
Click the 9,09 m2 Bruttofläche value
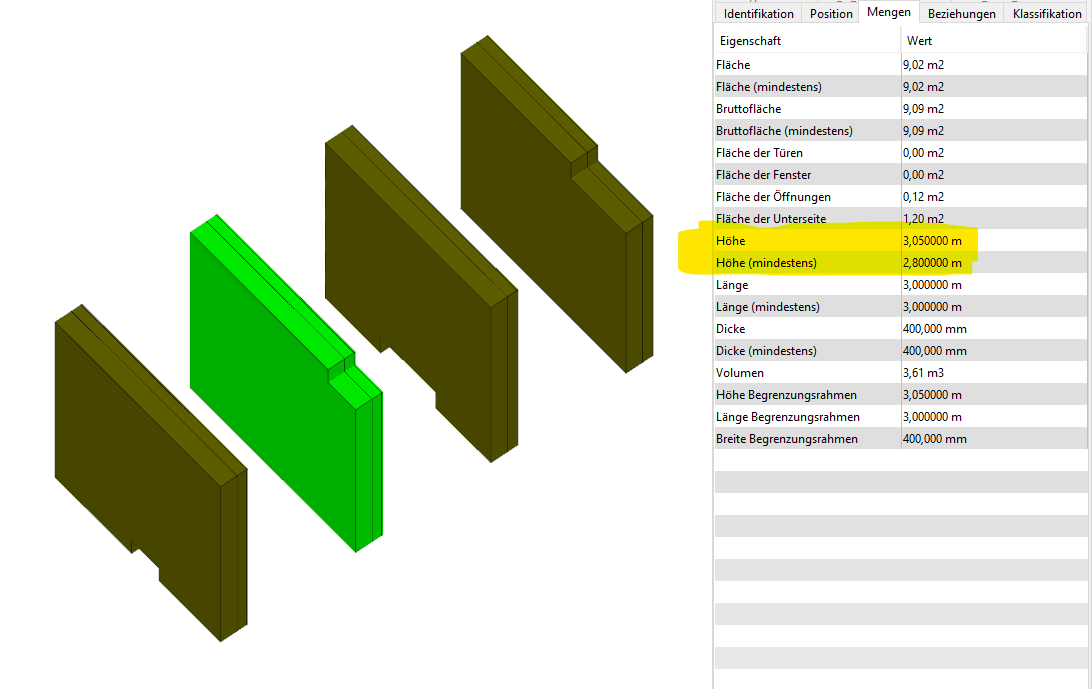(923, 109)
